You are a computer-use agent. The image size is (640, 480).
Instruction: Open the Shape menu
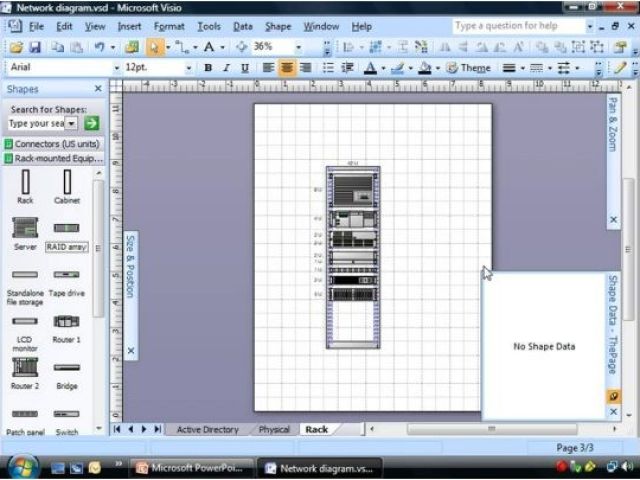278,27
